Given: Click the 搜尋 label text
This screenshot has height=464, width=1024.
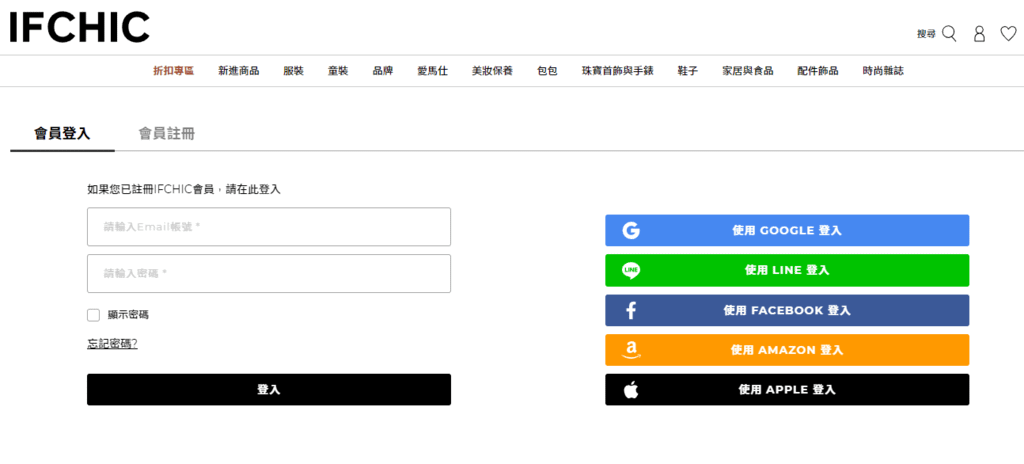Looking at the screenshot, I should click(x=926, y=34).
